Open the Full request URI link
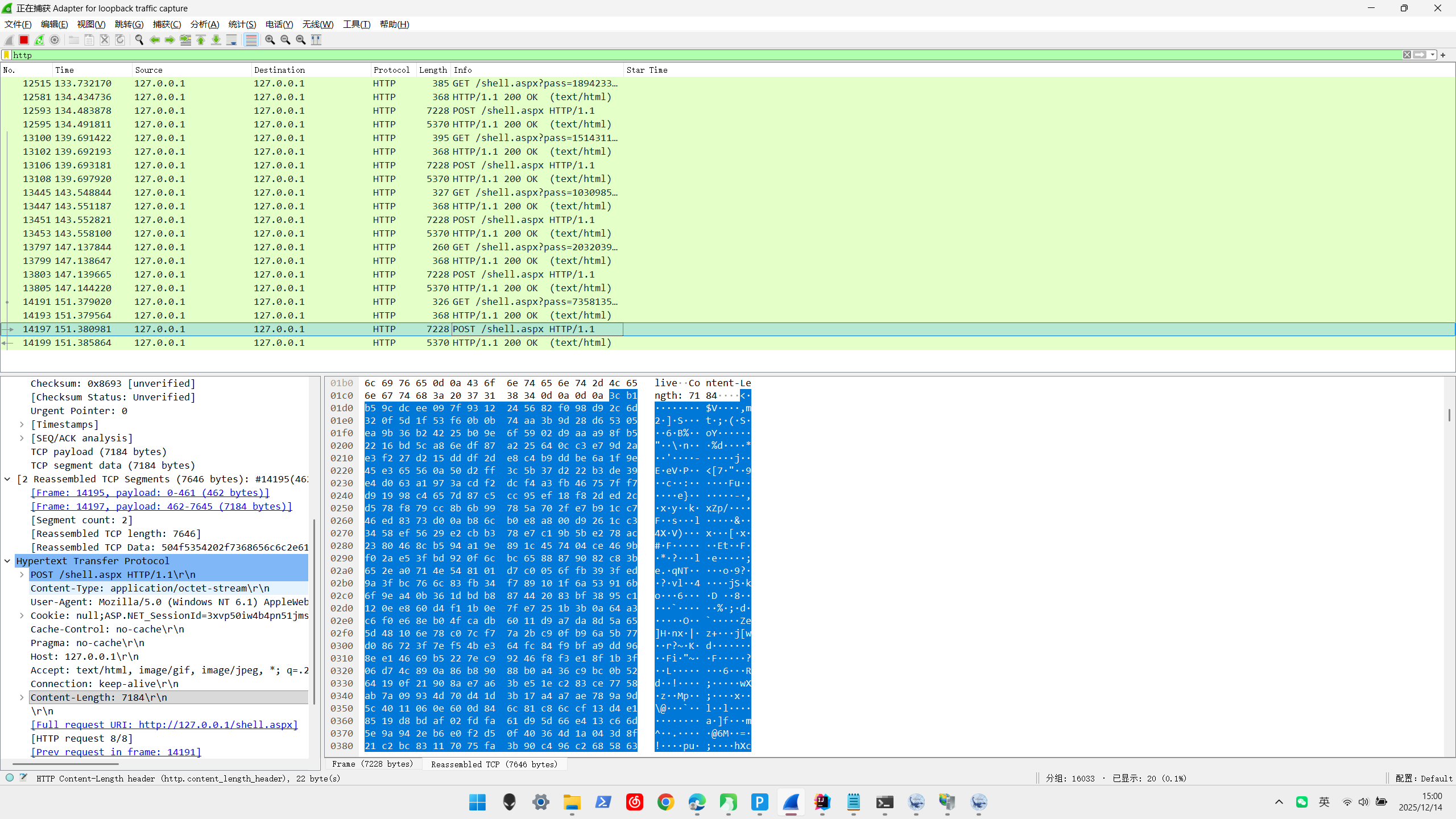Viewport: 1456px width, 819px height. 164,725
